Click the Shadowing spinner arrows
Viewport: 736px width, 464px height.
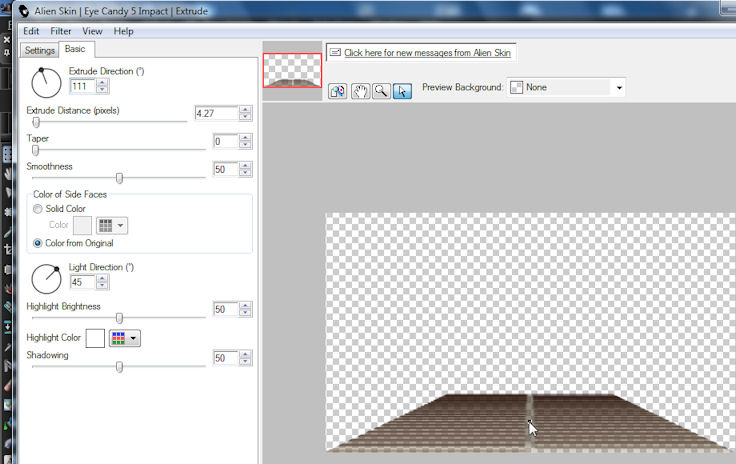(245, 358)
